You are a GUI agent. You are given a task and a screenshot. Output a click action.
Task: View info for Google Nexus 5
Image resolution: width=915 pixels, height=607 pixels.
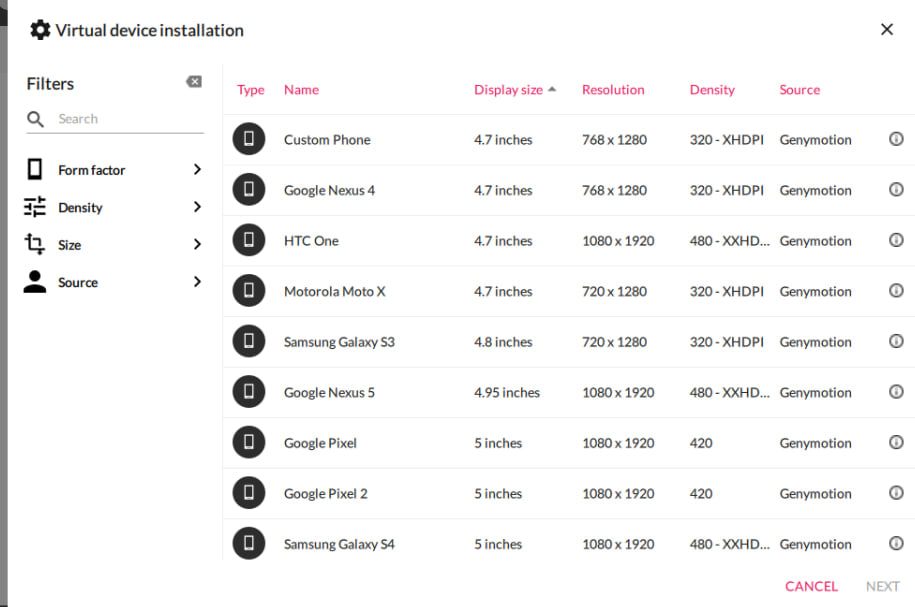896,392
